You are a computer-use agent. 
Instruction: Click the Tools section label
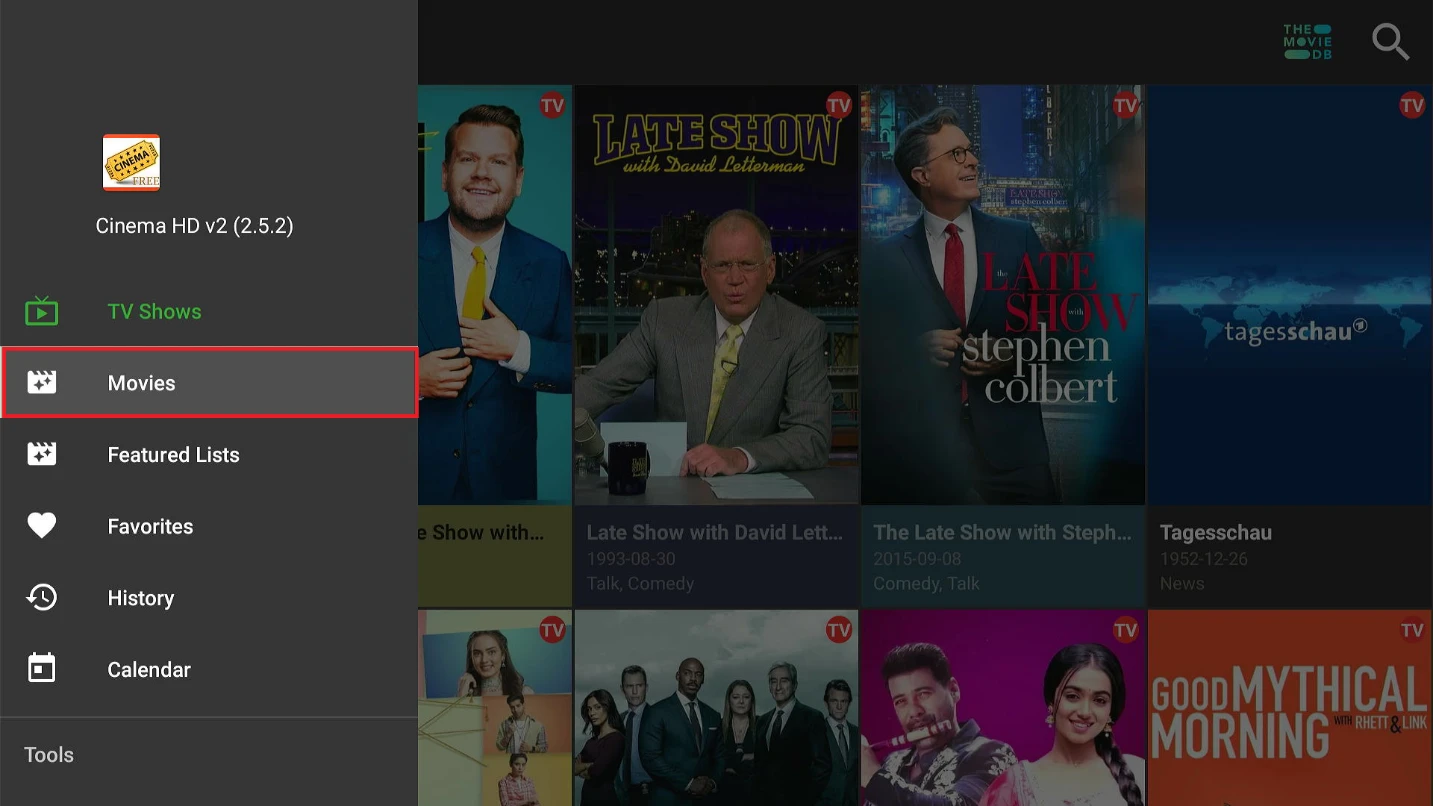click(x=49, y=755)
